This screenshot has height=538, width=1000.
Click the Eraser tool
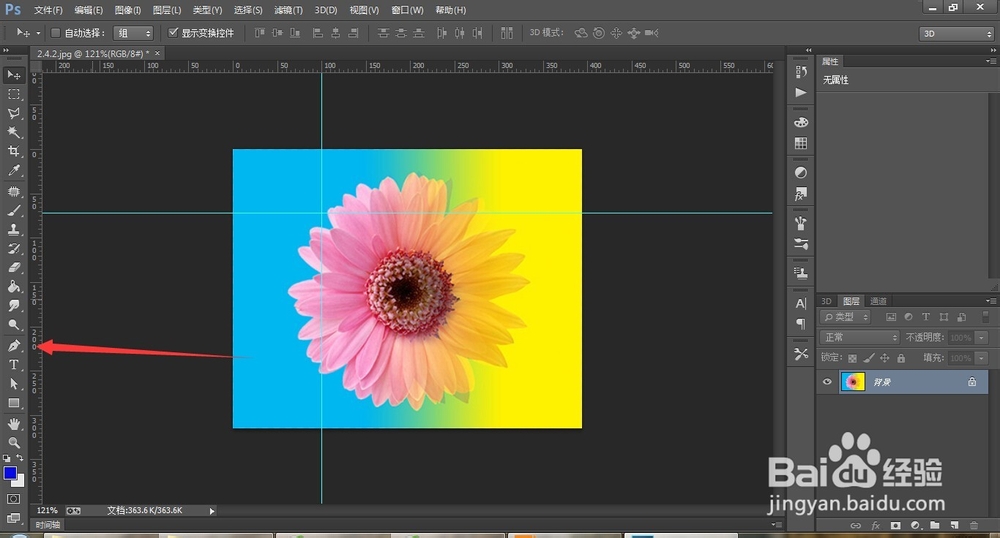[x=14, y=268]
